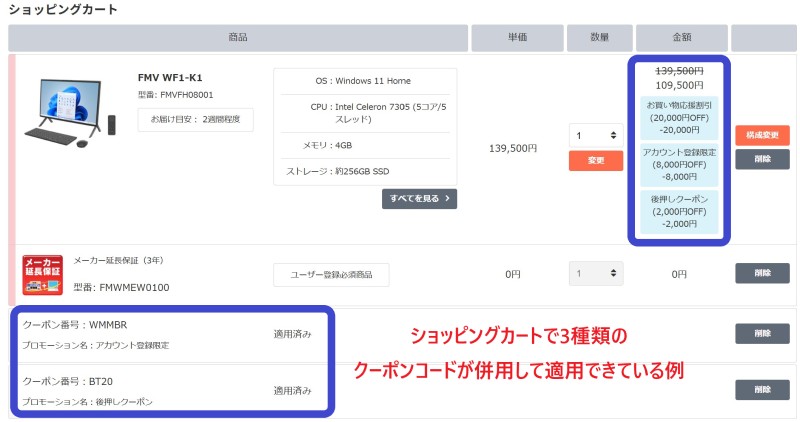
Task: Delete the FMV WF1-K1 item with 削除
Action: point(762,159)
